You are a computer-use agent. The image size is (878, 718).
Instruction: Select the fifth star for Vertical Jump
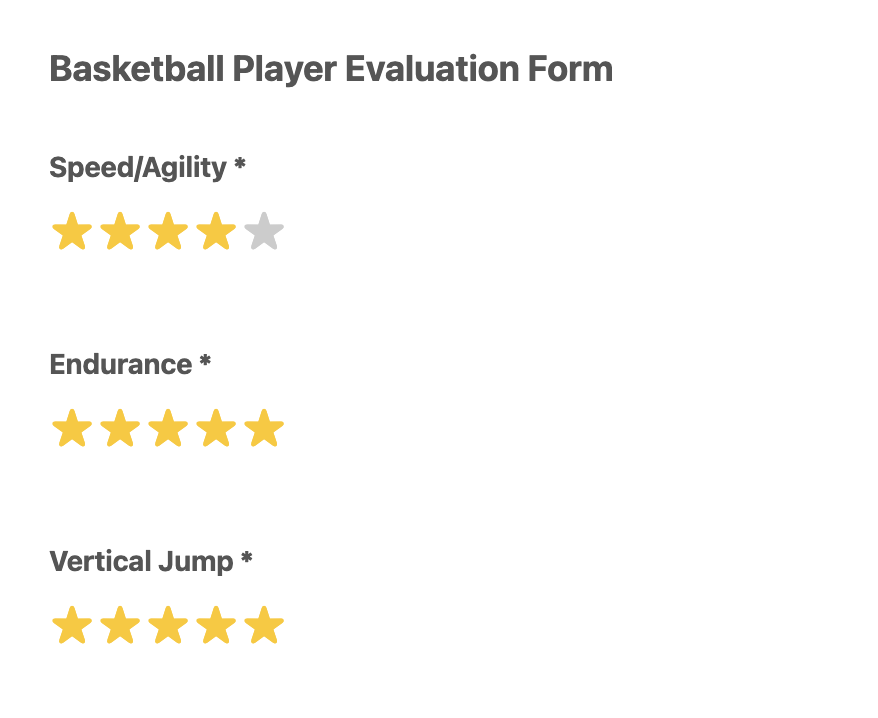click(265, 625)
